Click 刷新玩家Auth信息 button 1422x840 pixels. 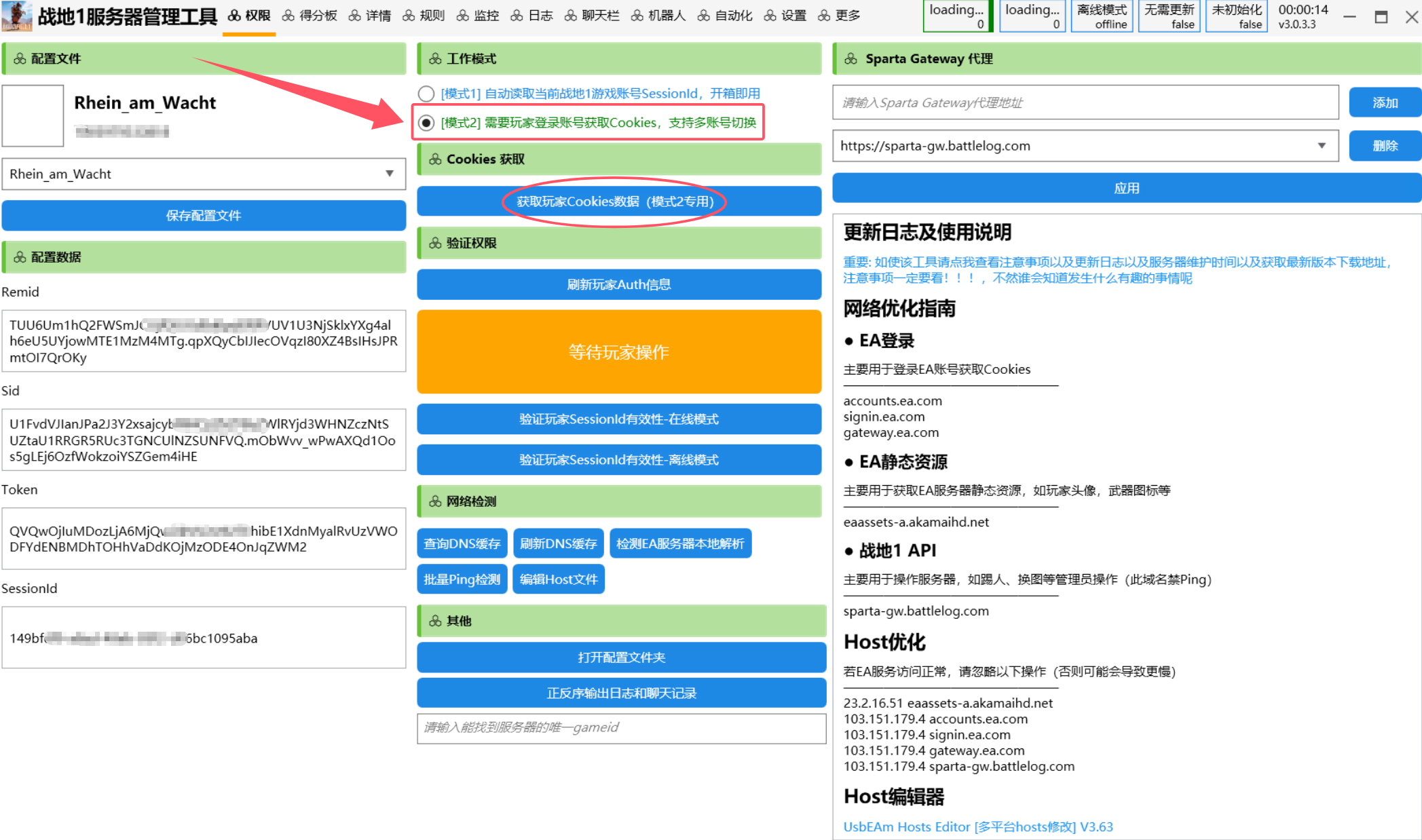tap(619, 284)
